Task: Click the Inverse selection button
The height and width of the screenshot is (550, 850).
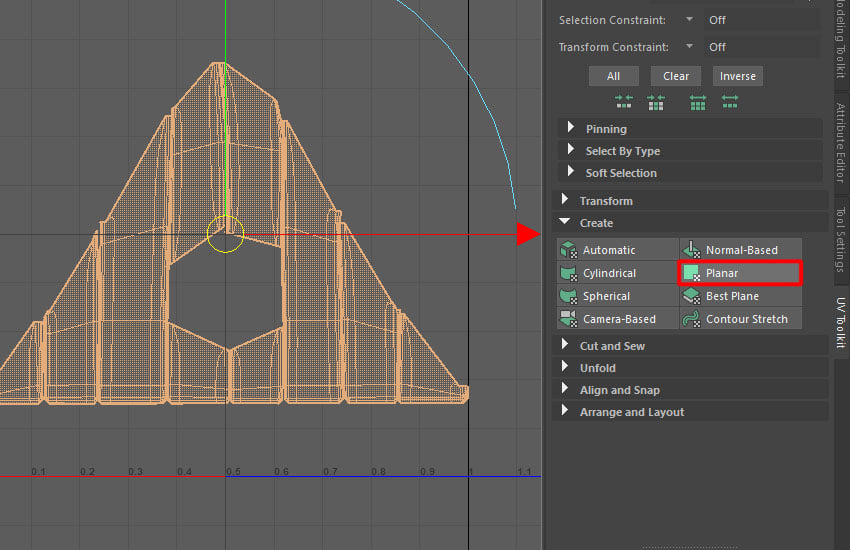Action: (x=738, y=76)
